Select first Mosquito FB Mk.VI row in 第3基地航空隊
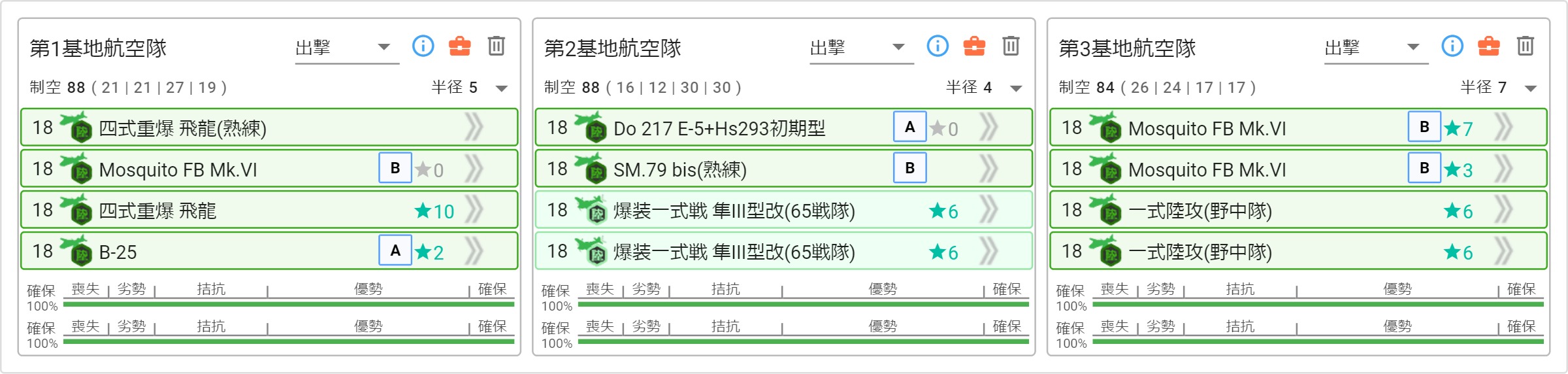The width and height of the screenshot is (1568, 374). click(1299, 127)
